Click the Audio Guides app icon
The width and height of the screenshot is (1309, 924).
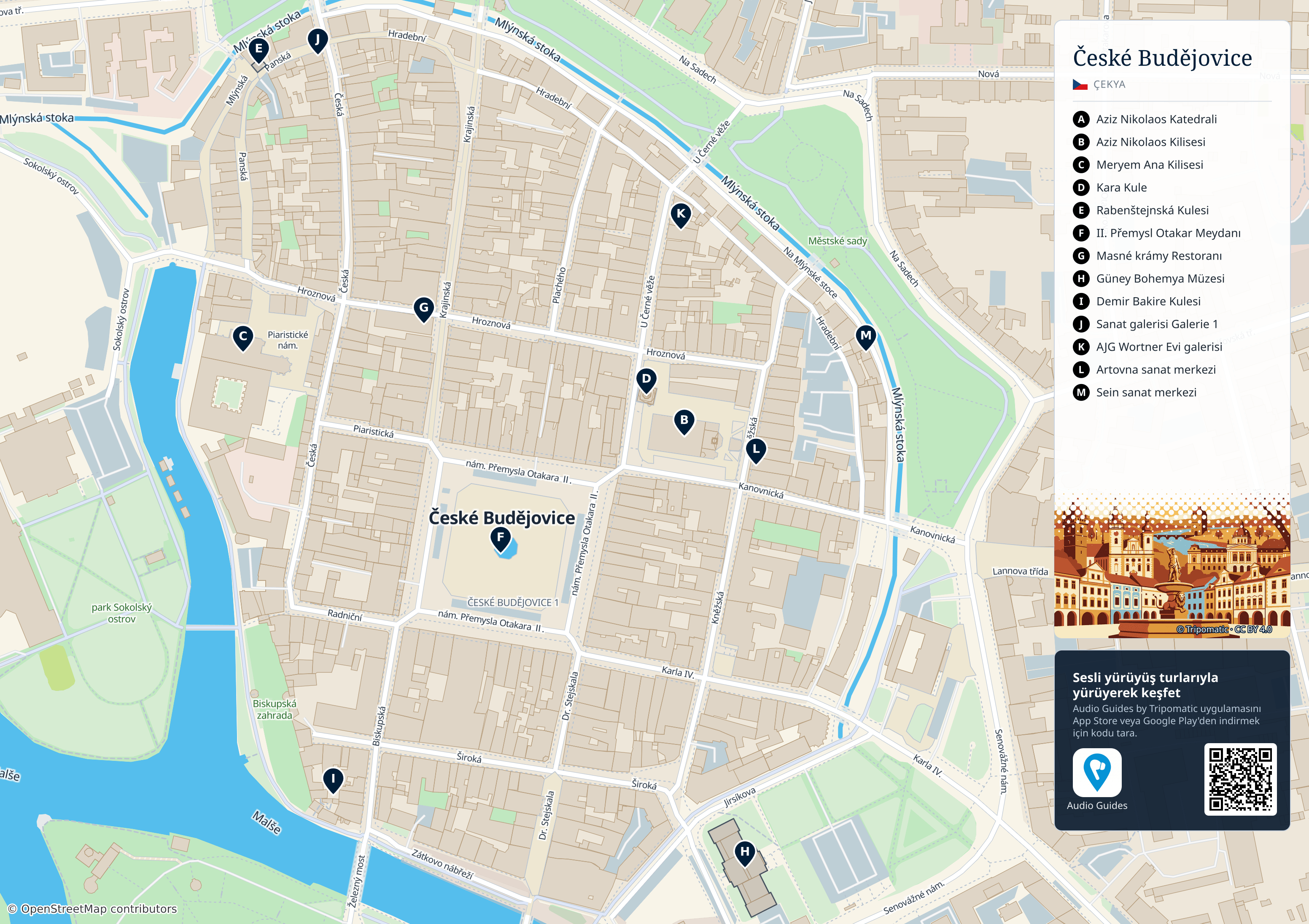click(1097, 772)
